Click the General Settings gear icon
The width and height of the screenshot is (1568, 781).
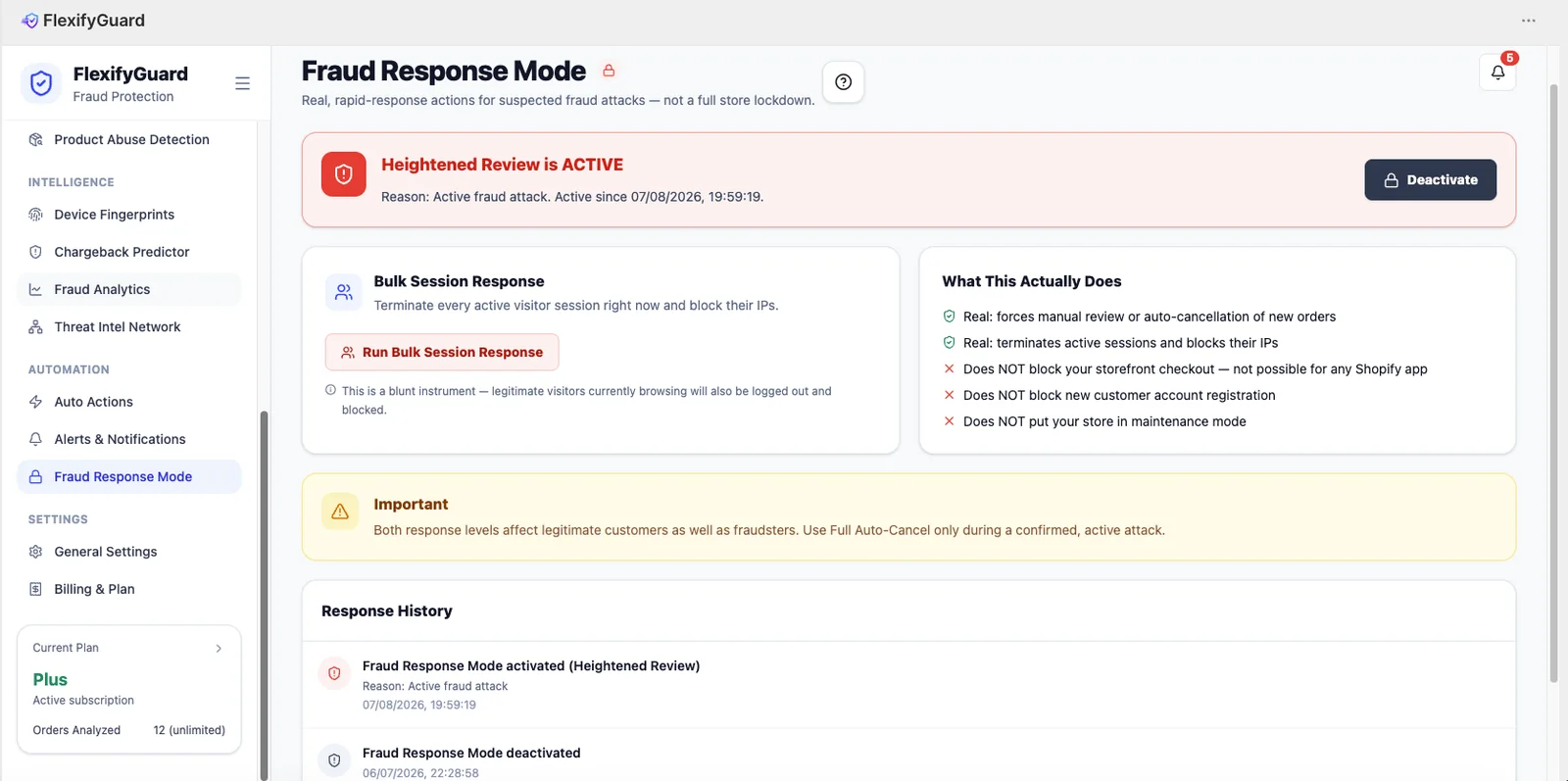(x=35, y=552)
